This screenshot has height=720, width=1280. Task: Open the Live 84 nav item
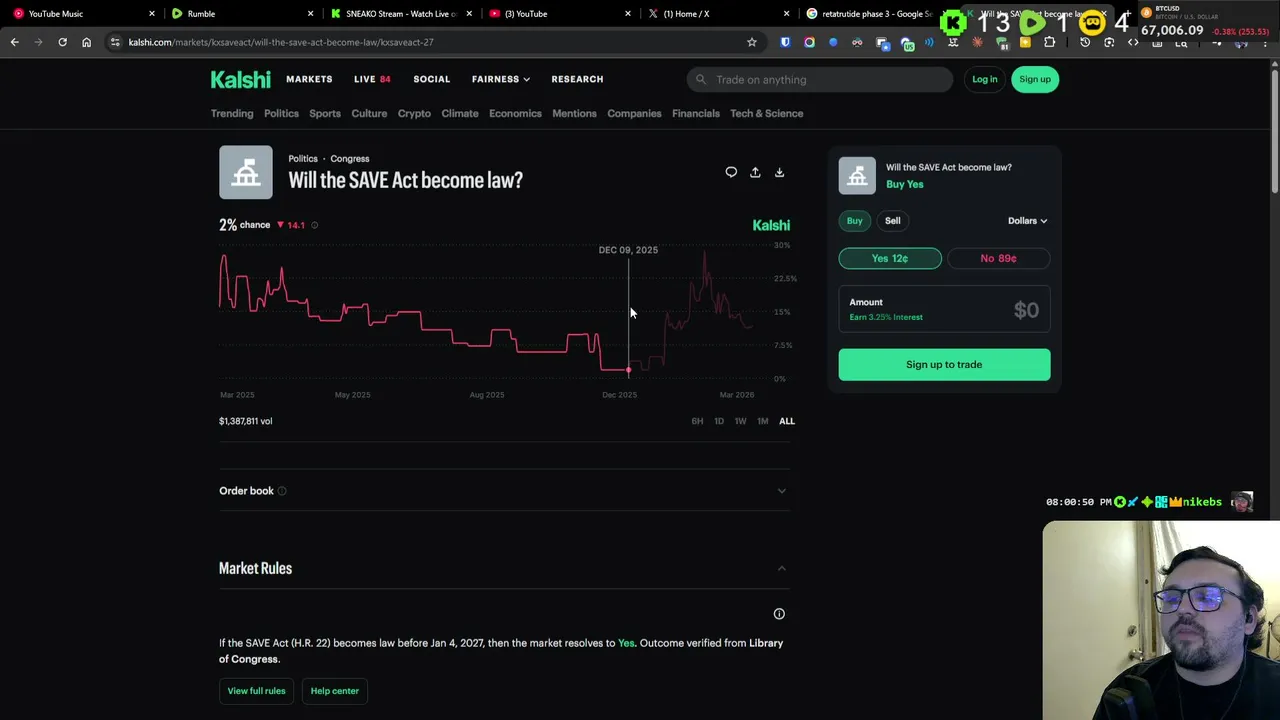(372, 79)
